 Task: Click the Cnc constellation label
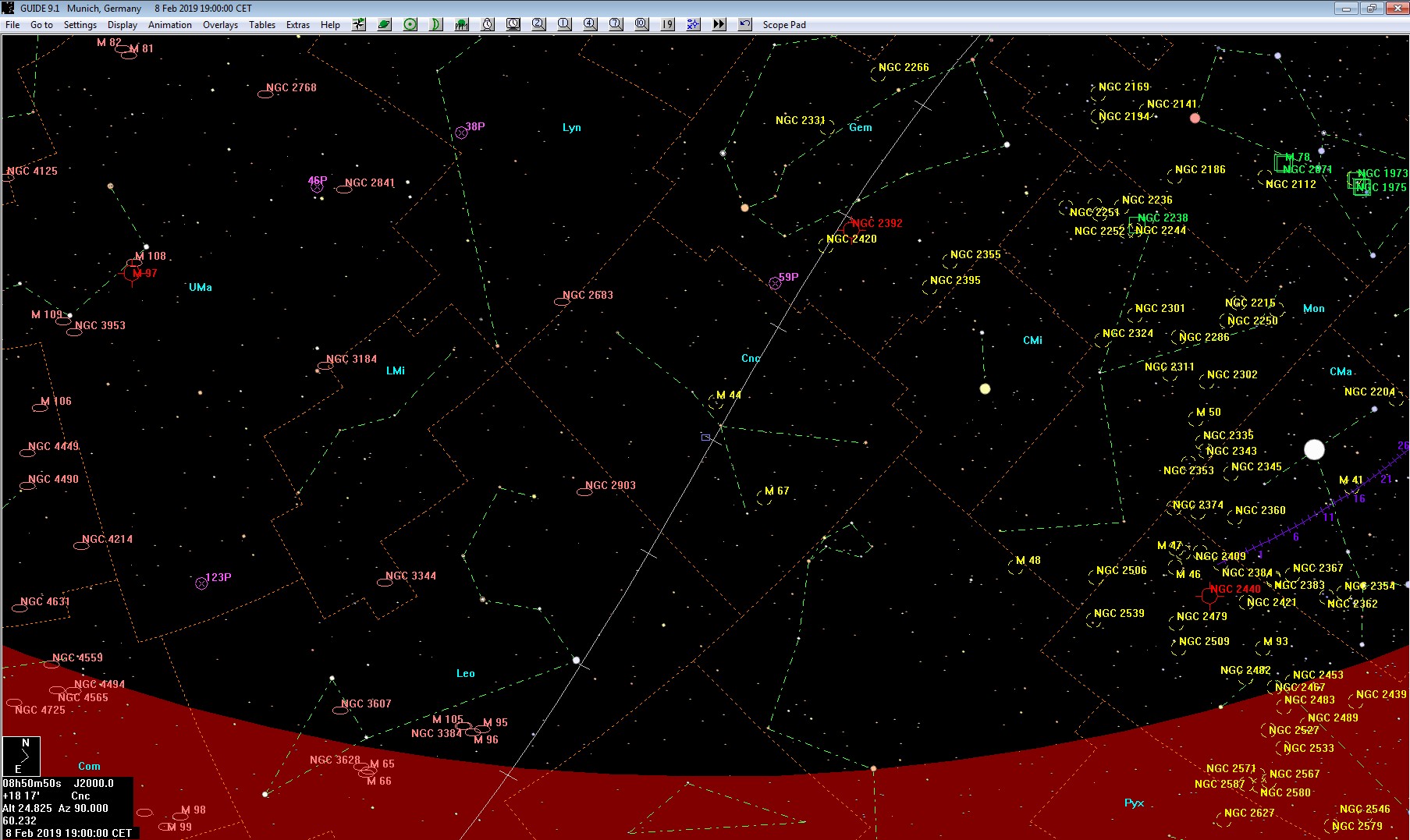coord(751,358)
